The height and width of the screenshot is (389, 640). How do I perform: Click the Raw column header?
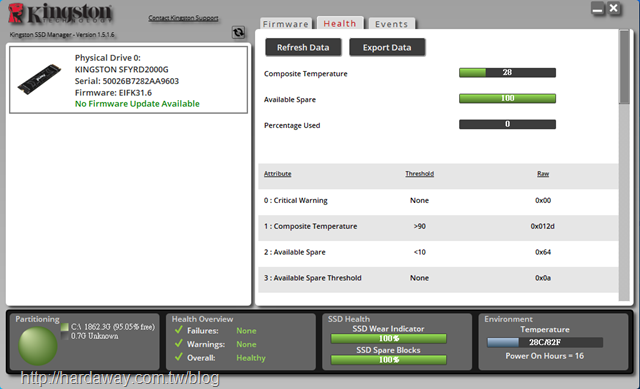click(x=543, y=173)
